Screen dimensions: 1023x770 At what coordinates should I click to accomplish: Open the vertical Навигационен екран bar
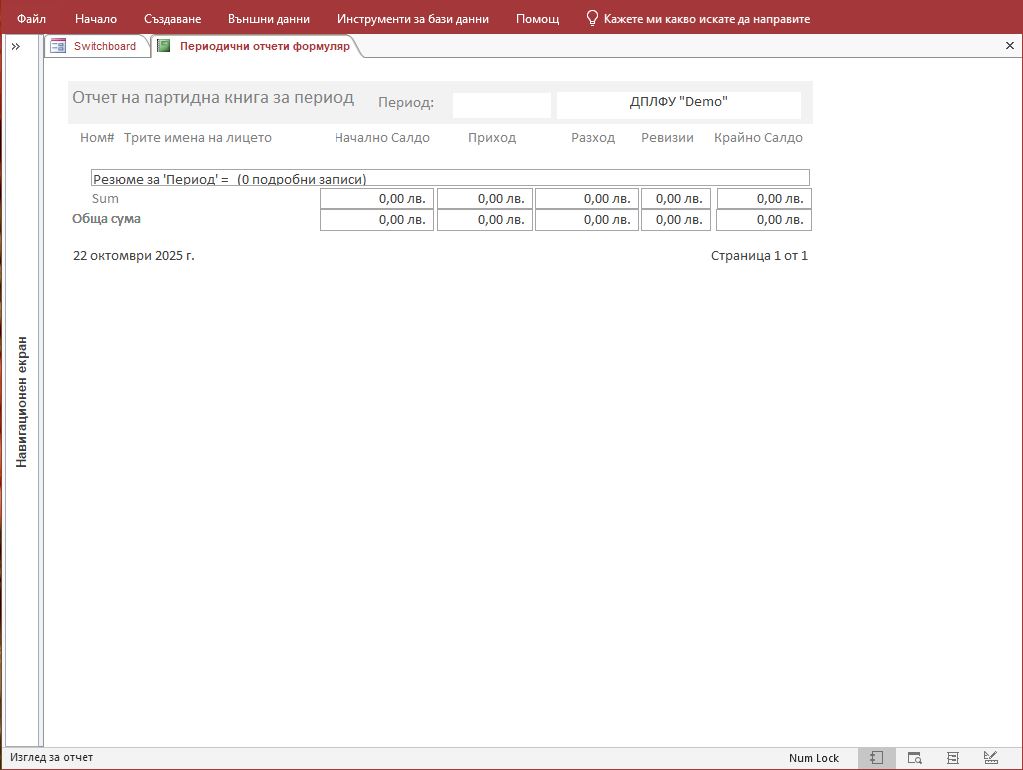[x=21, y=402]
